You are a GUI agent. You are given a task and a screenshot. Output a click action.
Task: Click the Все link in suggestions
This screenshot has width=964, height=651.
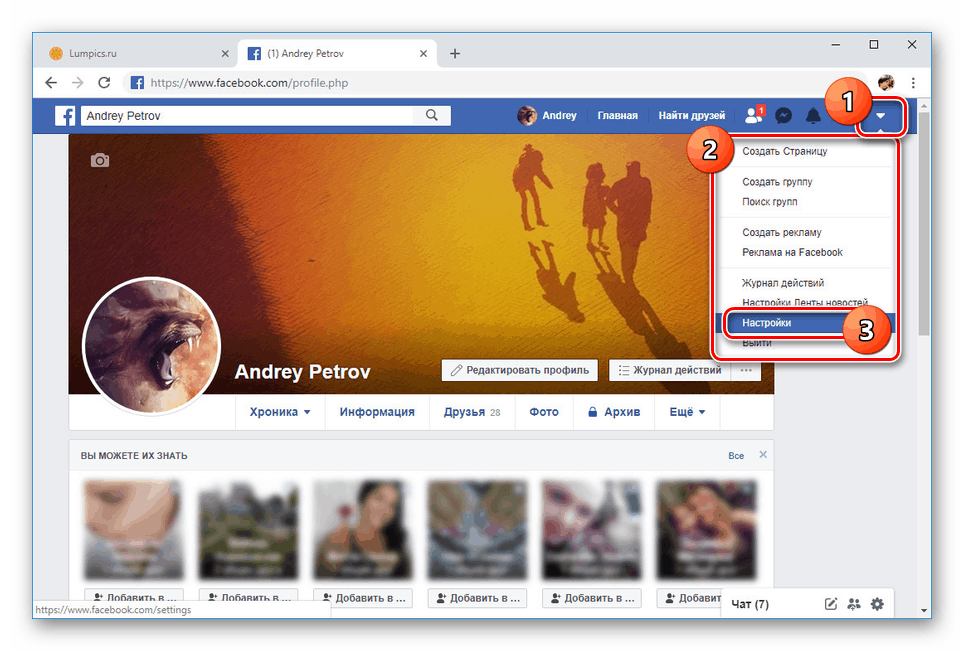tap(736, 456)
